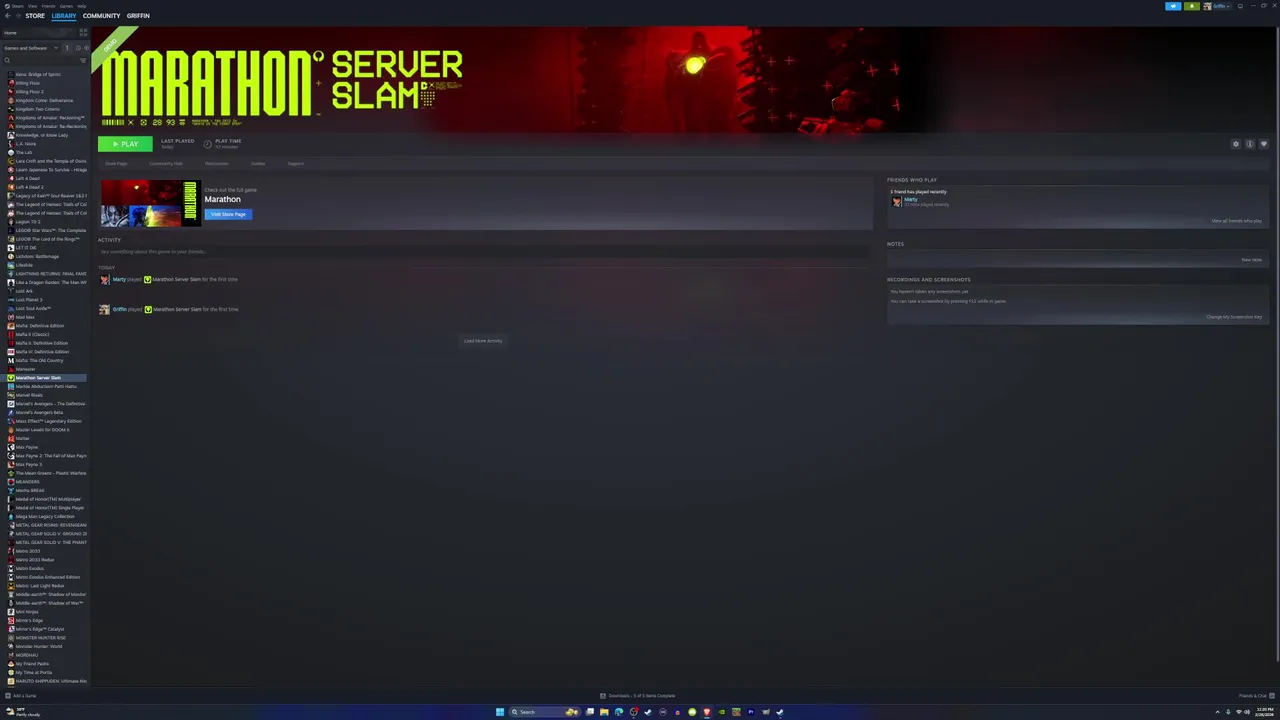Switch to the Library tab
This screenshot has width=1280, height=720.
click(x=63, y=16)
